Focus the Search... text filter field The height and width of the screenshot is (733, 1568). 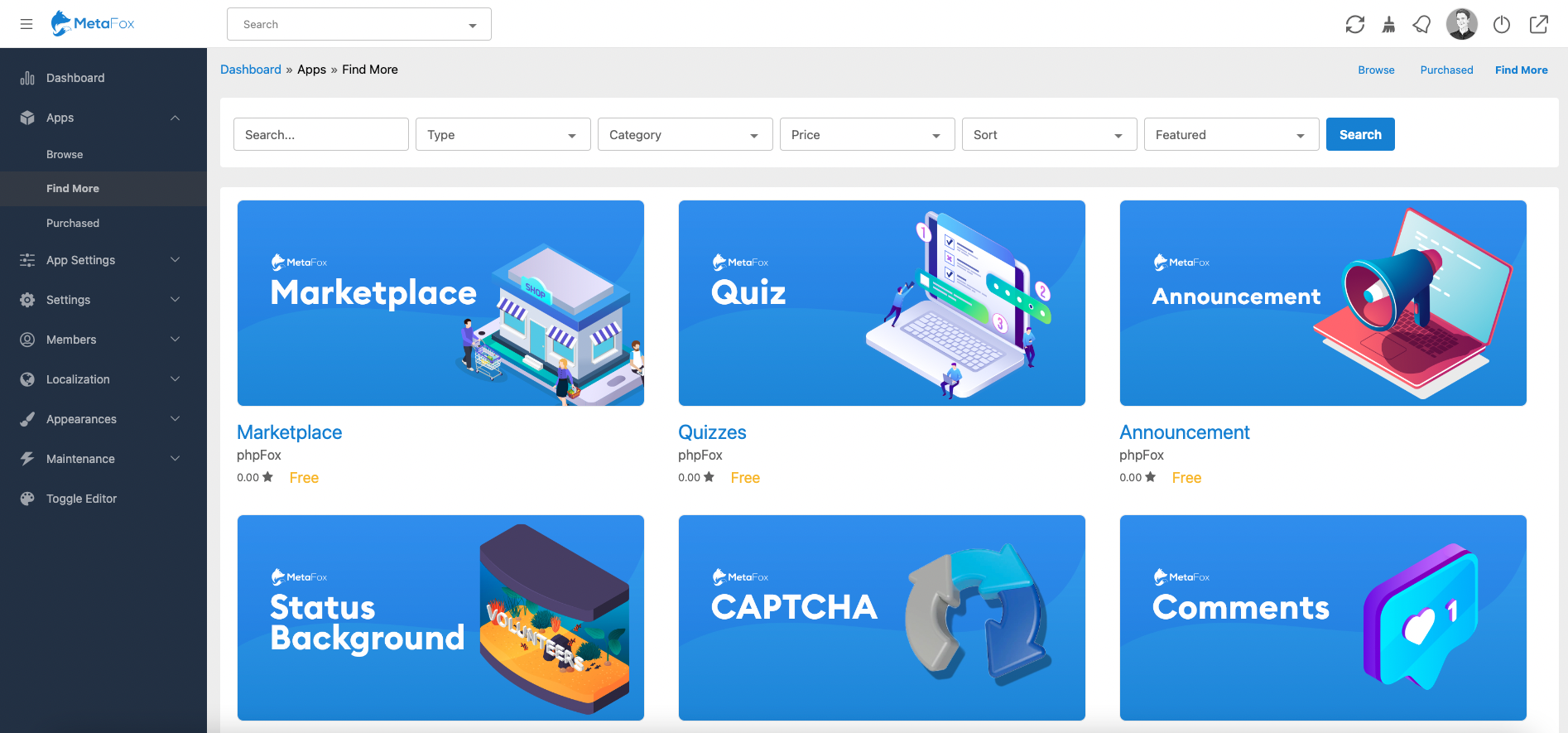pos(321,134)
